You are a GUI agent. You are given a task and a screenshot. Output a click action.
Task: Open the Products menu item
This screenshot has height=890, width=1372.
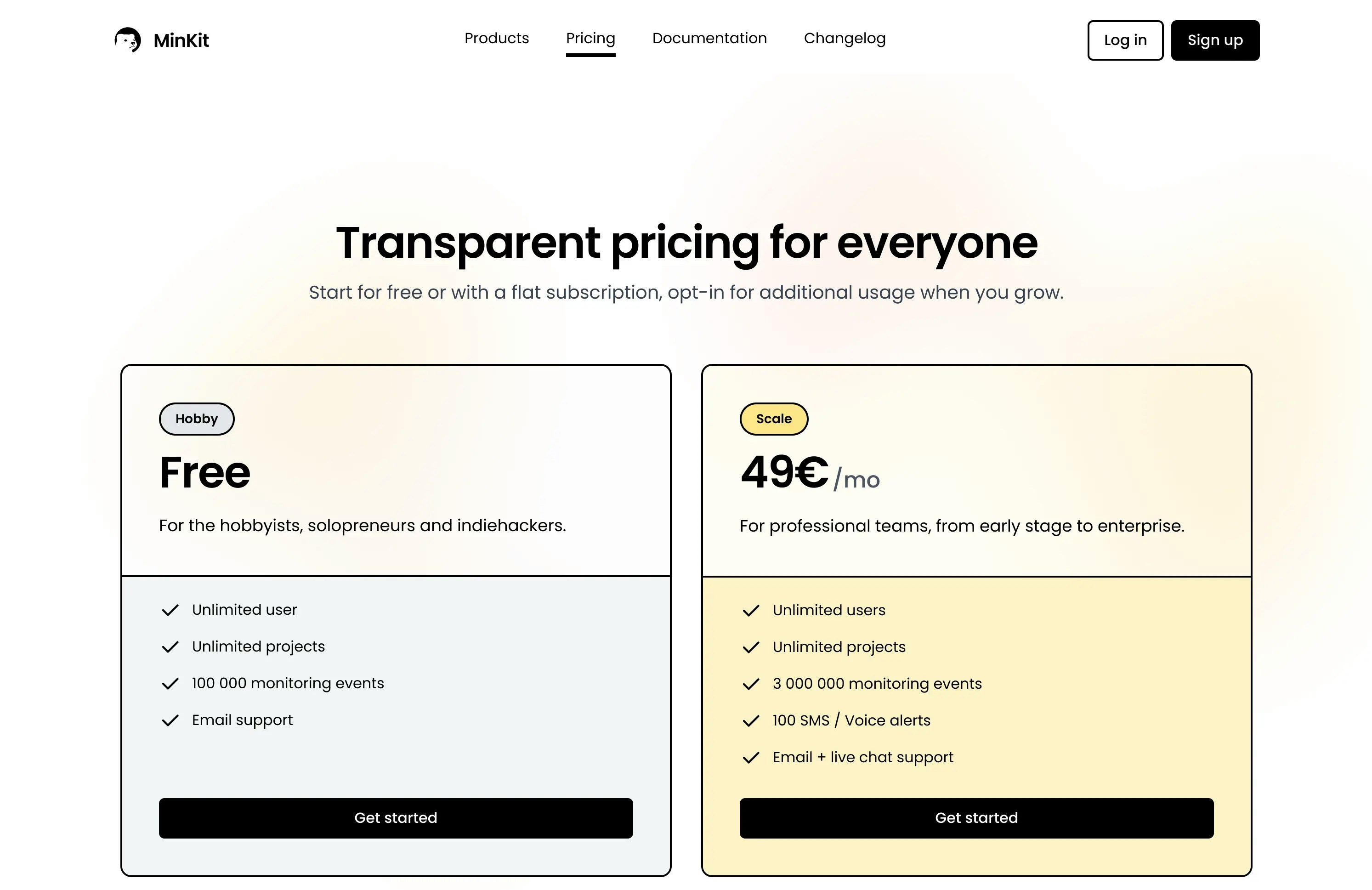pyautogui.click(x=496, y=38)
